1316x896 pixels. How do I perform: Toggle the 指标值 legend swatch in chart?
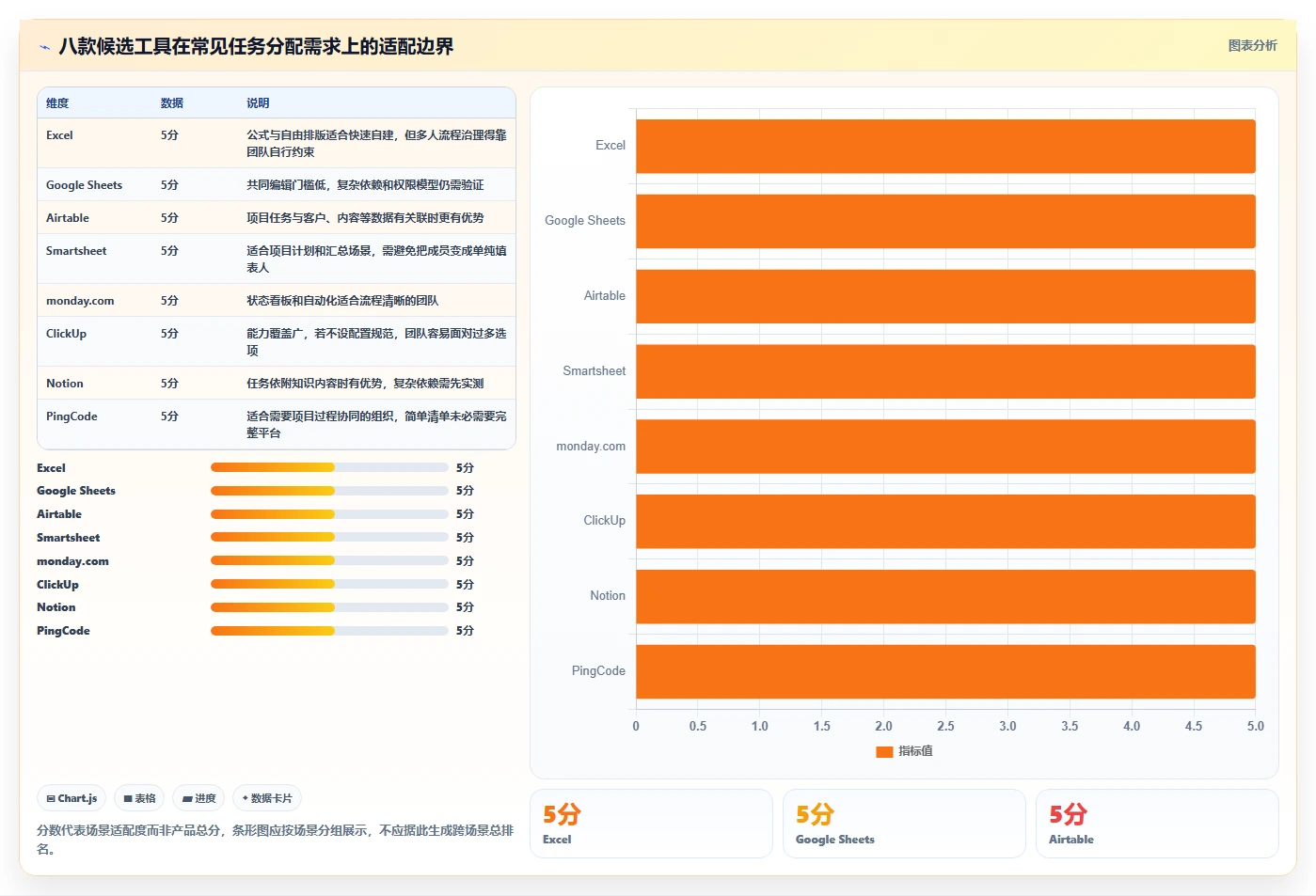coord(884,751)
